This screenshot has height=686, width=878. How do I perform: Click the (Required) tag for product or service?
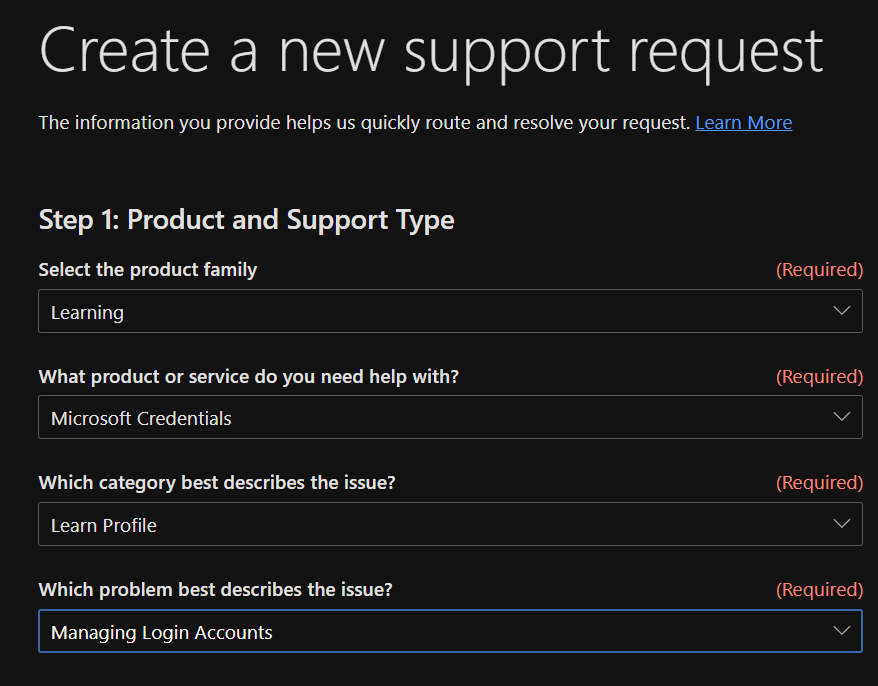[x=820, y=376]
